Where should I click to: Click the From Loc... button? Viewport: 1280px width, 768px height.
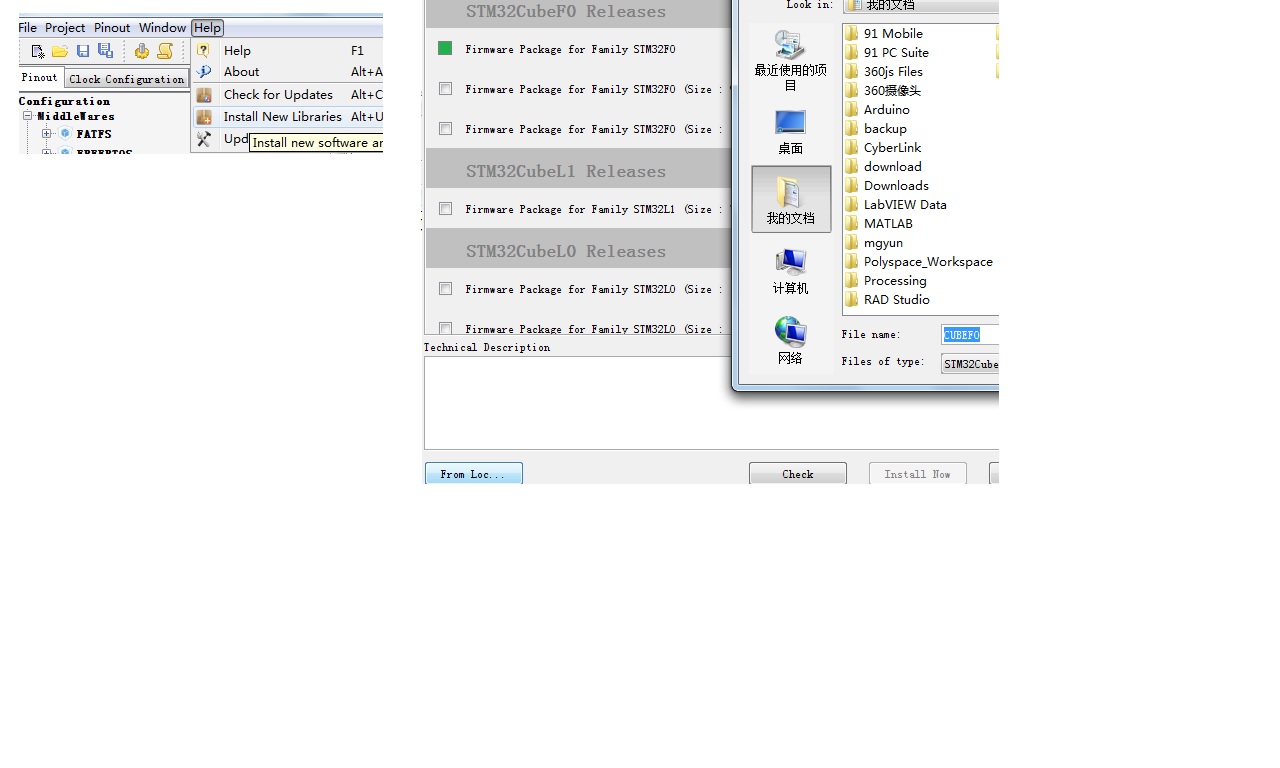pyautogui.click(x=474, y=474)
